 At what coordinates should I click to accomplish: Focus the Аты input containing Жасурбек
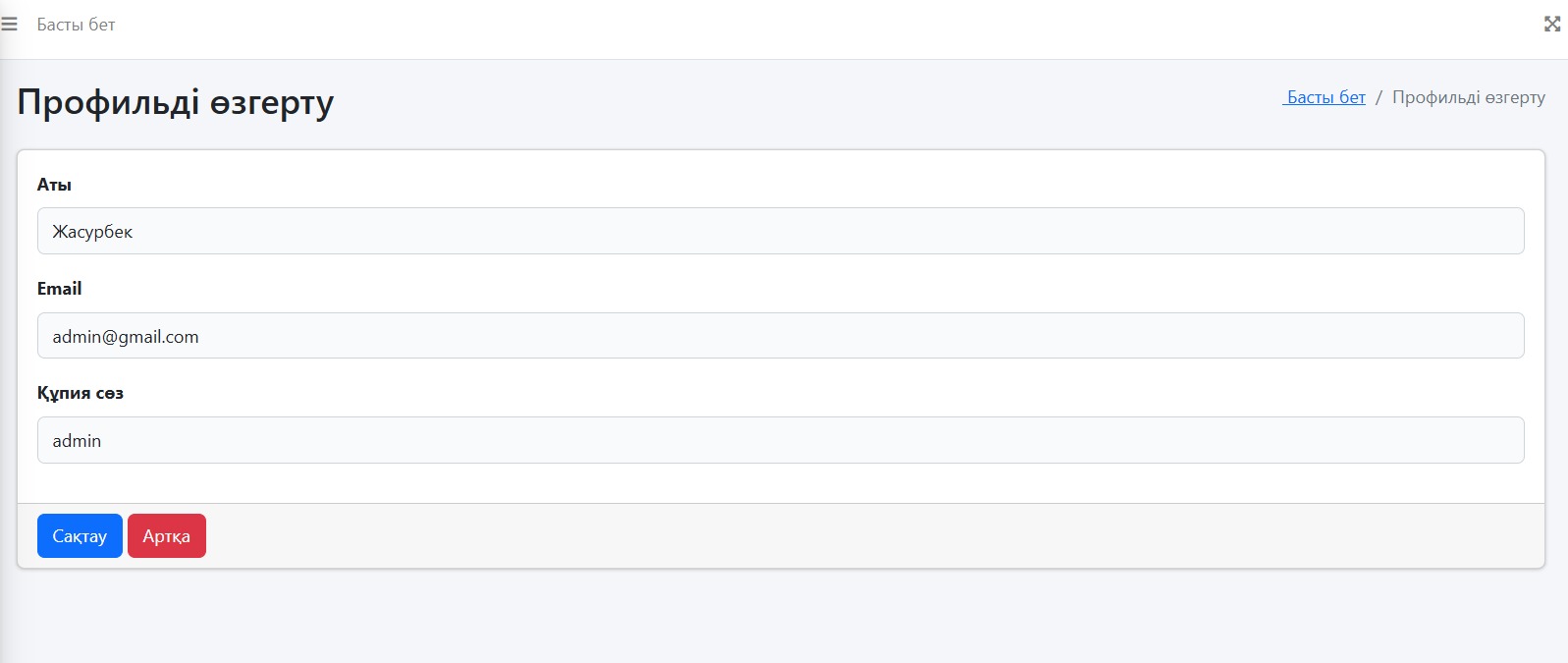pos(780,231)
